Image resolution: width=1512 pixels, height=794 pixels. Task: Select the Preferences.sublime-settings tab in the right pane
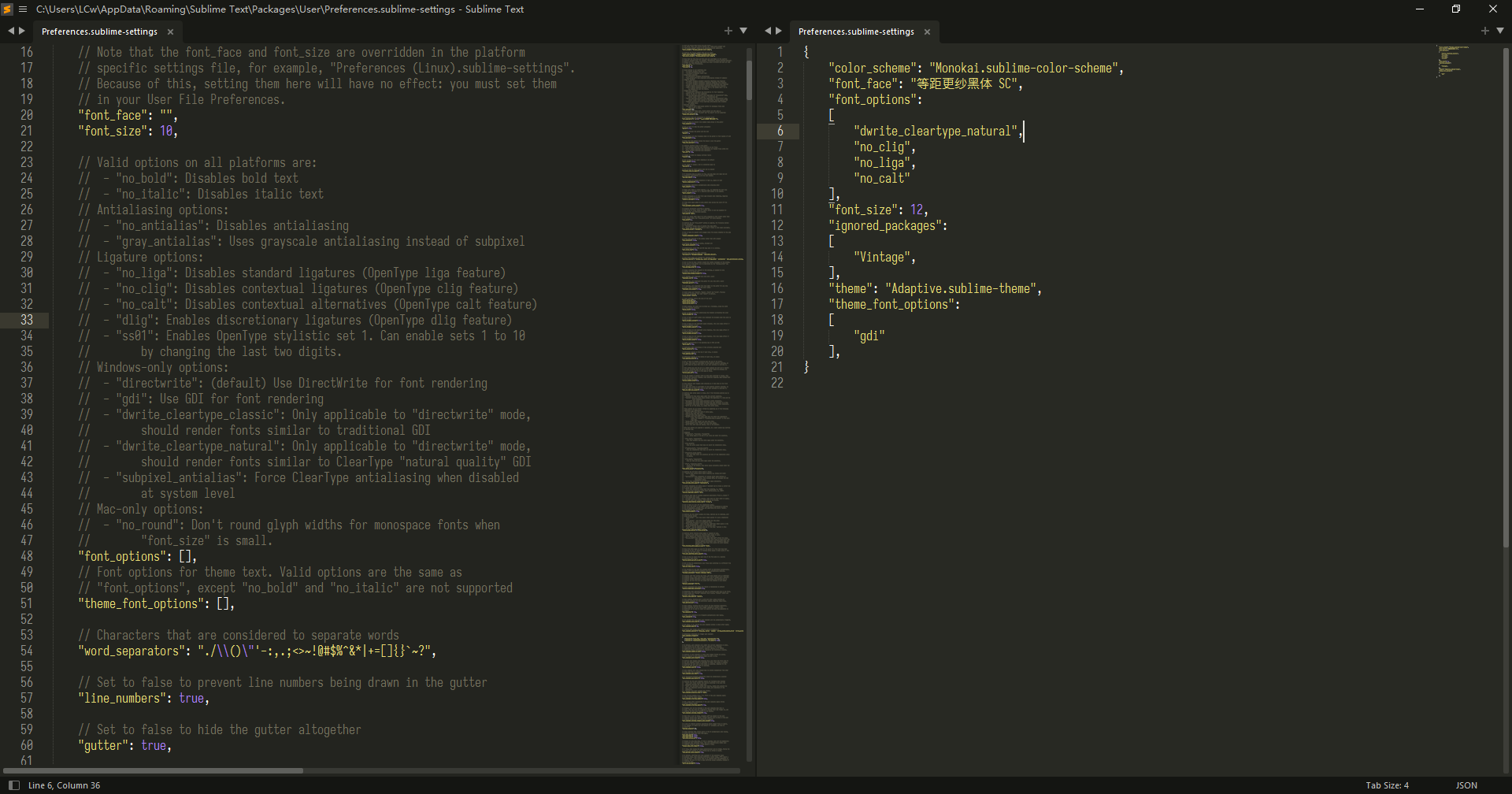click(x=855, y=32)
